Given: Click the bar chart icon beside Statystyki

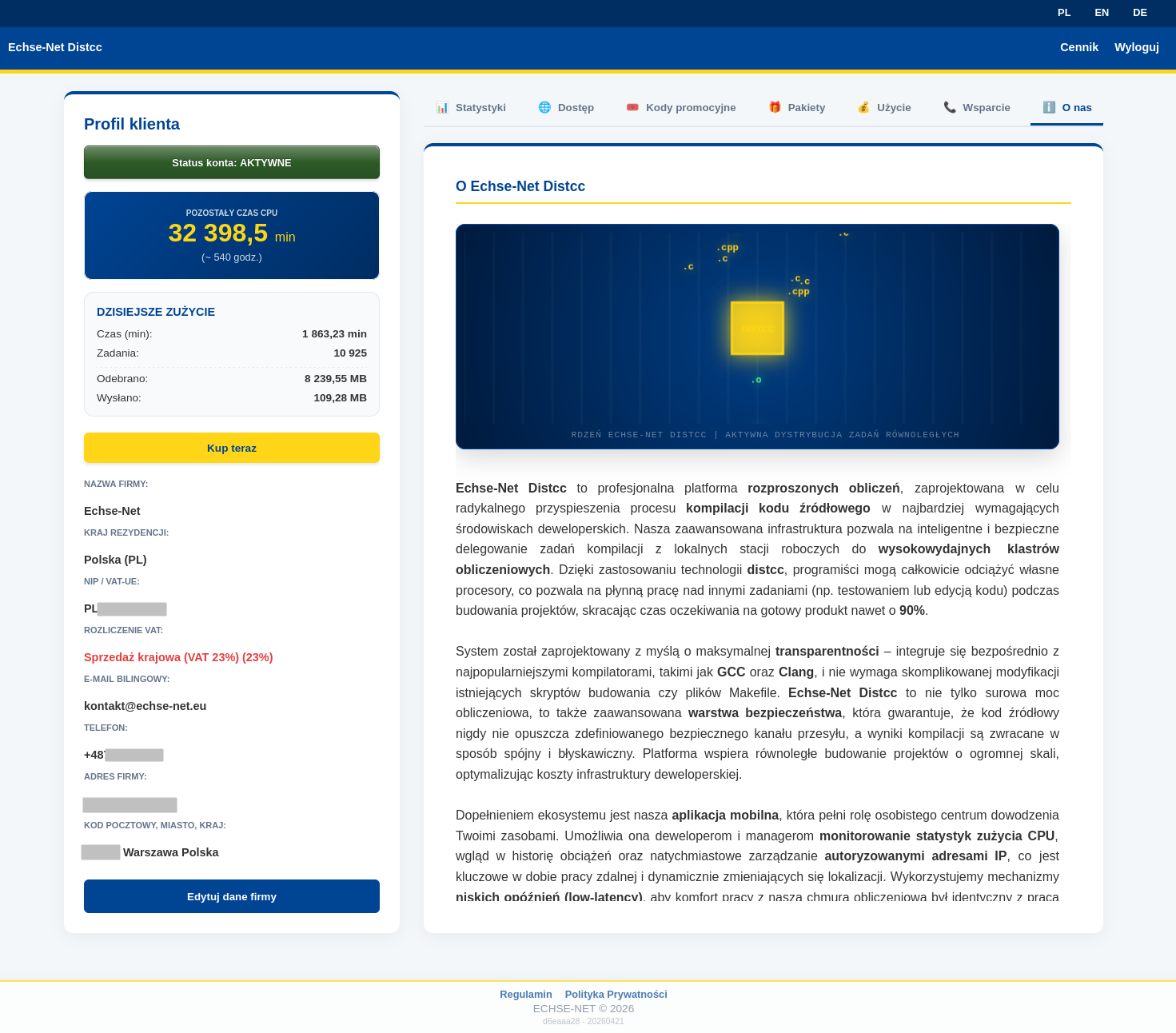Looking at the screenshot, I should click(x=442, y=107).
